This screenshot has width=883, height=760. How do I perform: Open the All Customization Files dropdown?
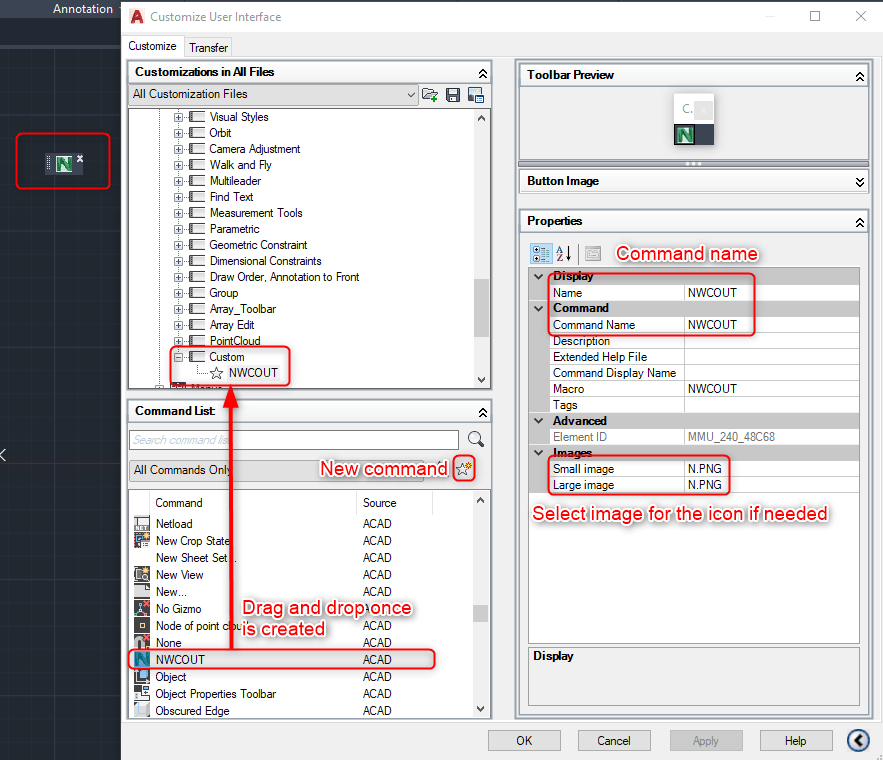pos(413,94)
